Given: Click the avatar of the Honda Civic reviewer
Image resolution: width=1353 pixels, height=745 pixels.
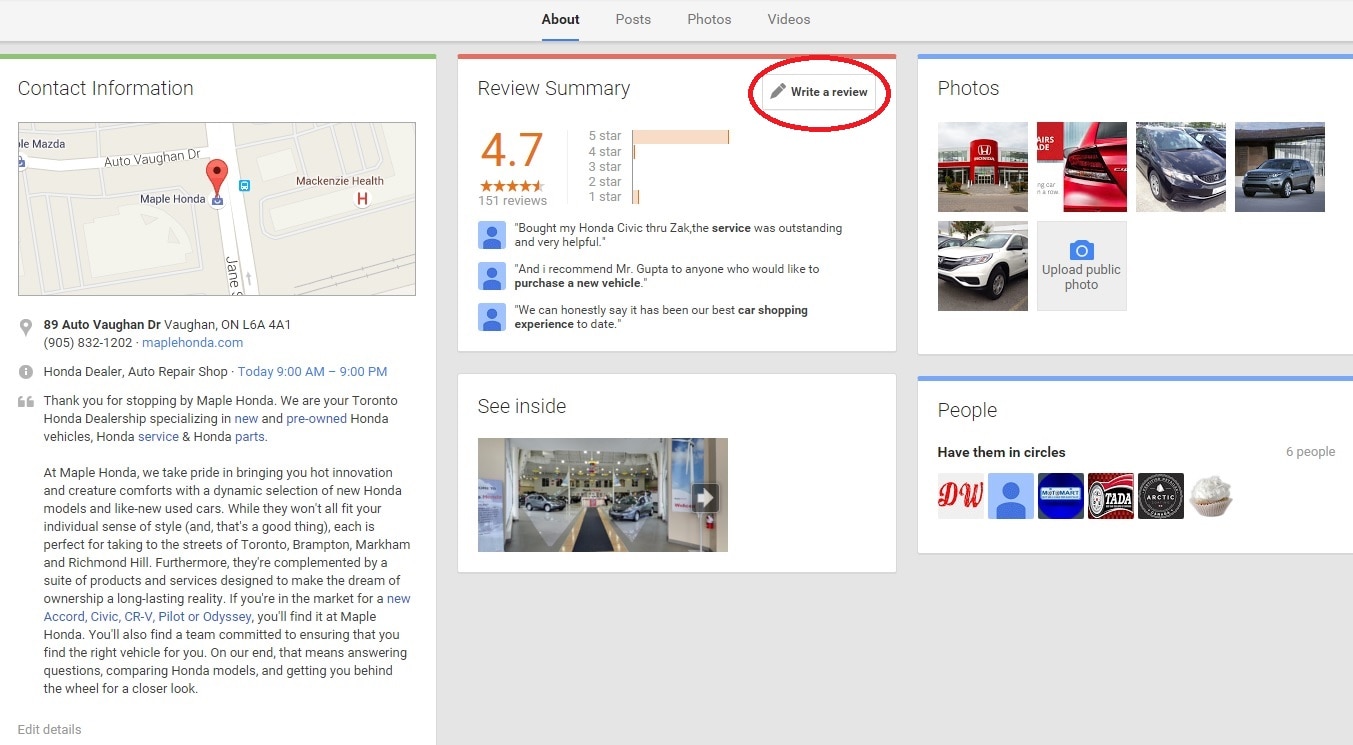Looking at the screenshot, I should [492, 235].
